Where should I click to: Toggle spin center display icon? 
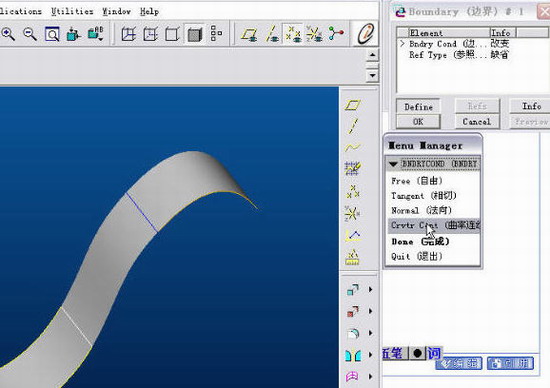(x=336, y=34)
